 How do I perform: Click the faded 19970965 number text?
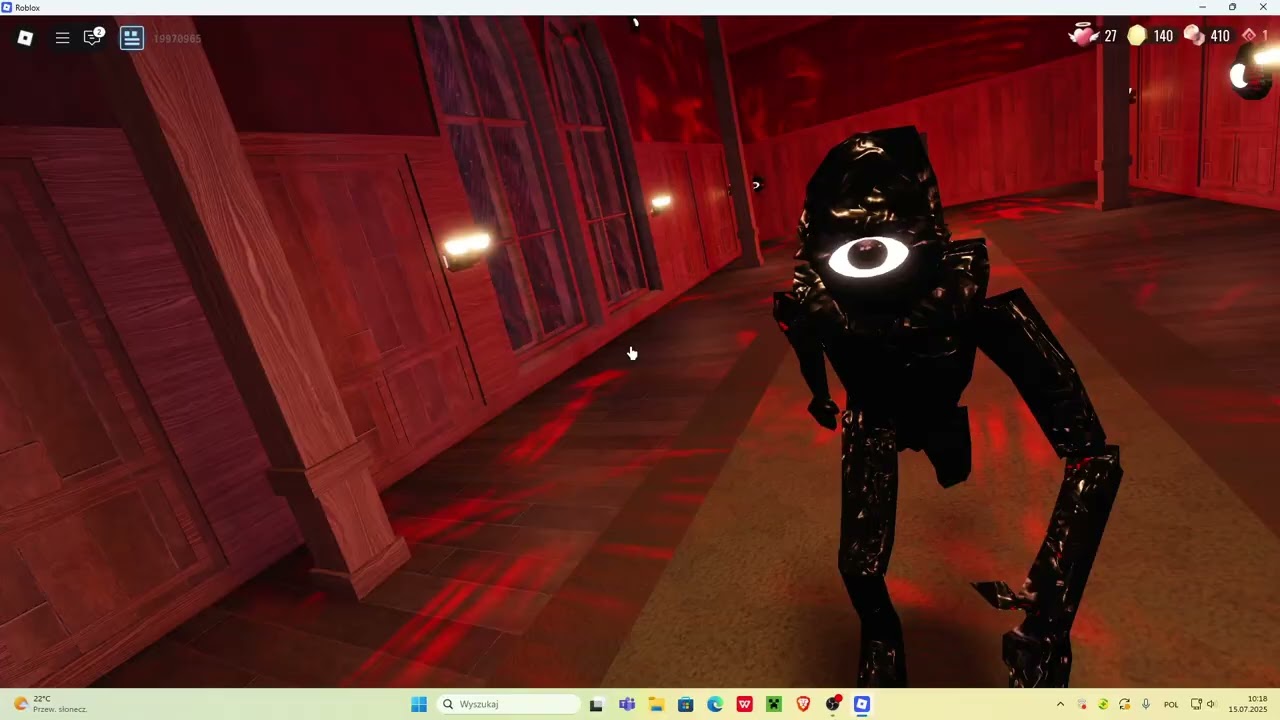(177, 39)
